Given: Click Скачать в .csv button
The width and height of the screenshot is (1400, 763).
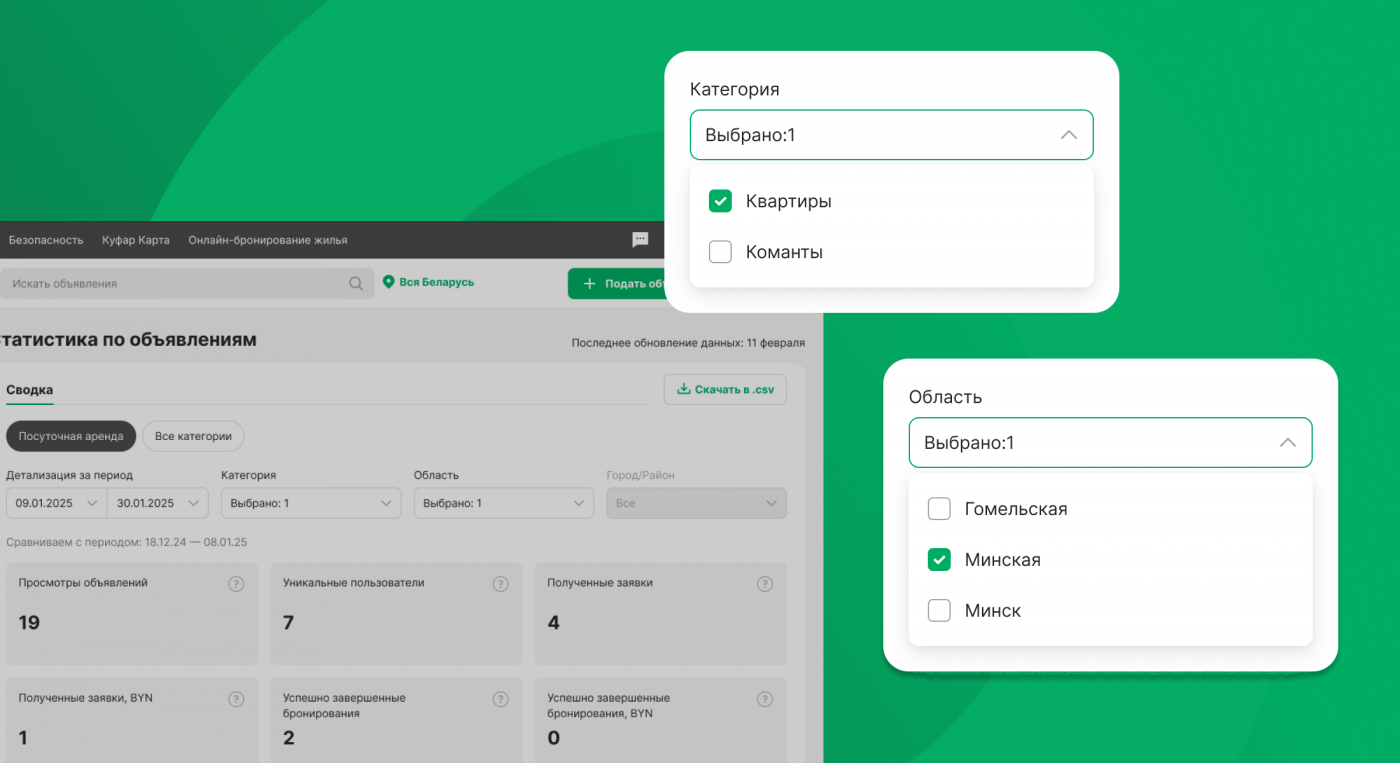Looking at the screenshot, I should coord(725,389).
